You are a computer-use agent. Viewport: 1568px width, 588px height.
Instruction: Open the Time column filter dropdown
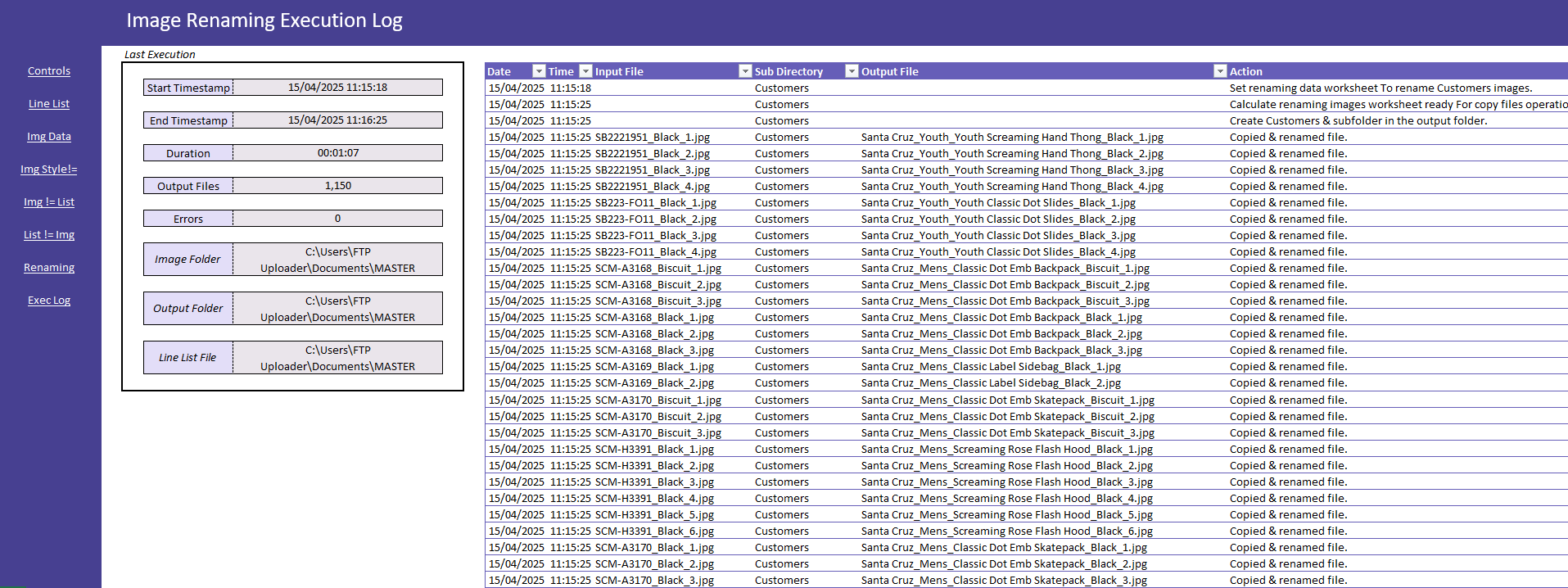tap(585, 71)
